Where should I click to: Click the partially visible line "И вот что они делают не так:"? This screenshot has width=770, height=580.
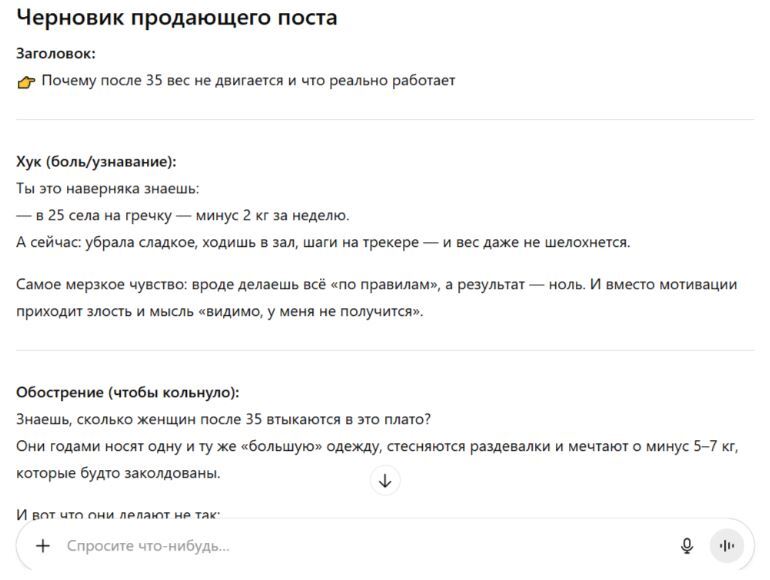tap(118, 515)
